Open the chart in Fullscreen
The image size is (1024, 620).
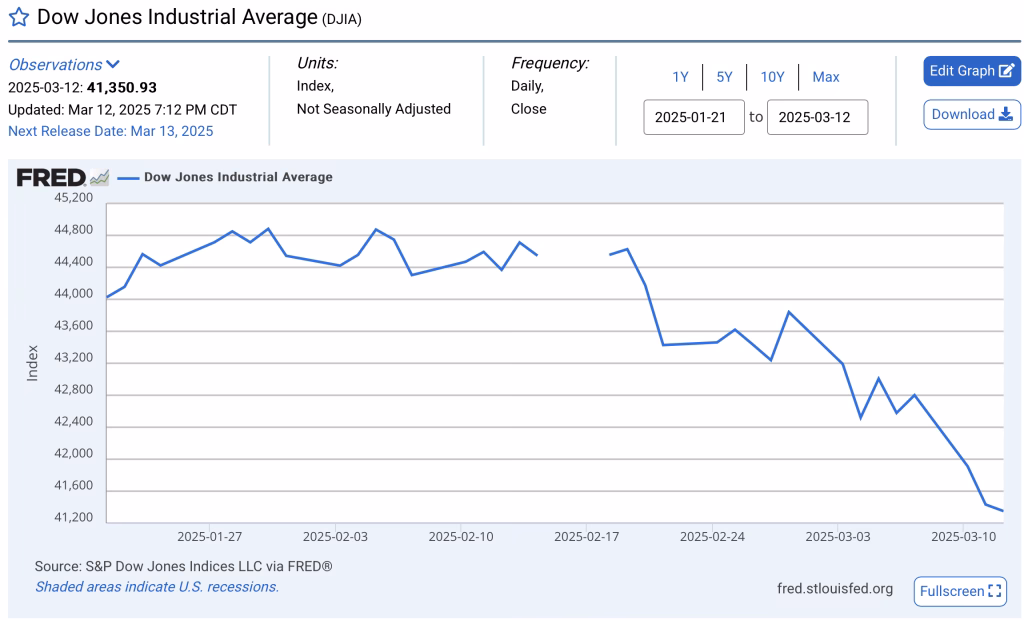click(x=960, y=591)
